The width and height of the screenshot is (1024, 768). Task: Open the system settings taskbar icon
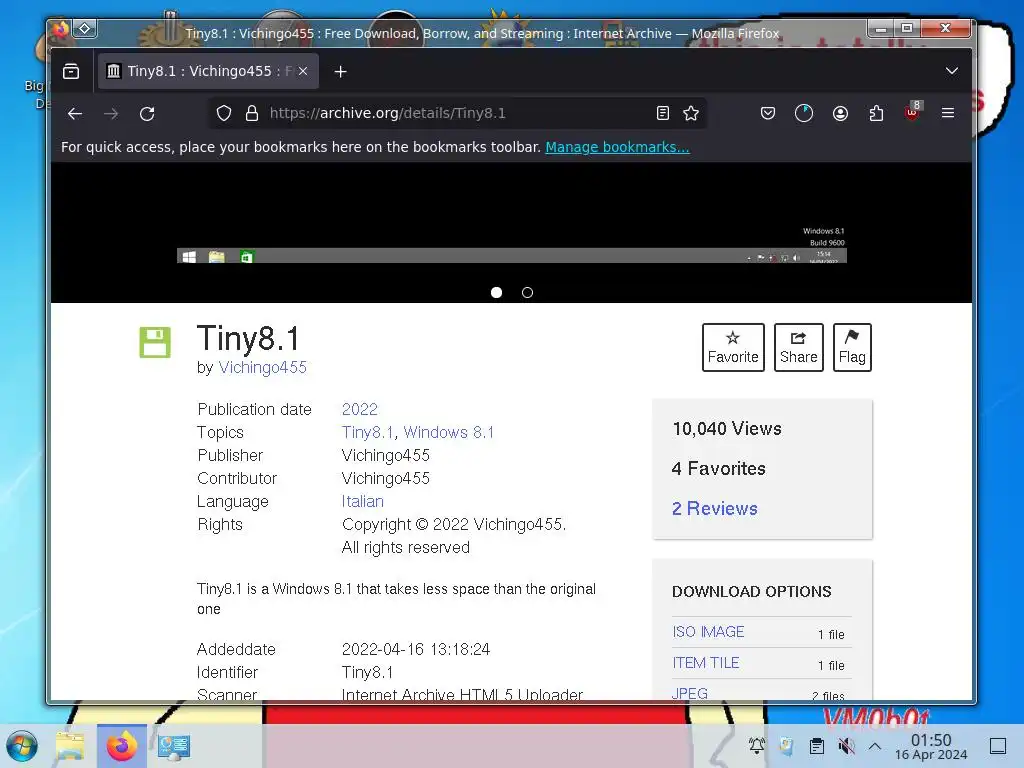point(173,746)
